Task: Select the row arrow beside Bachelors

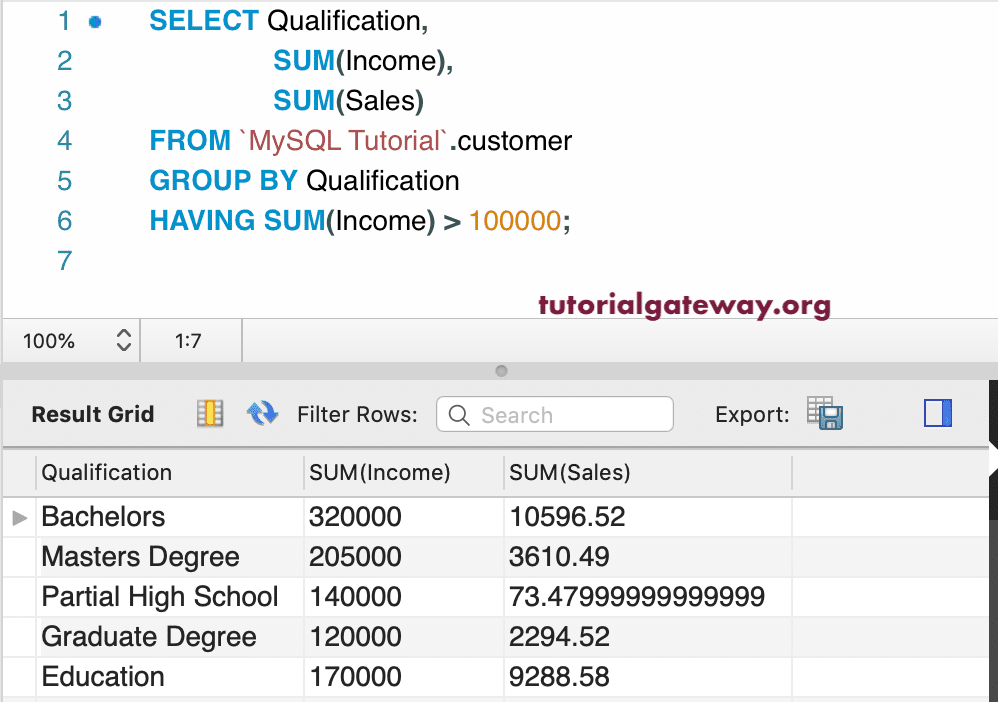Action: coord(19,517)
